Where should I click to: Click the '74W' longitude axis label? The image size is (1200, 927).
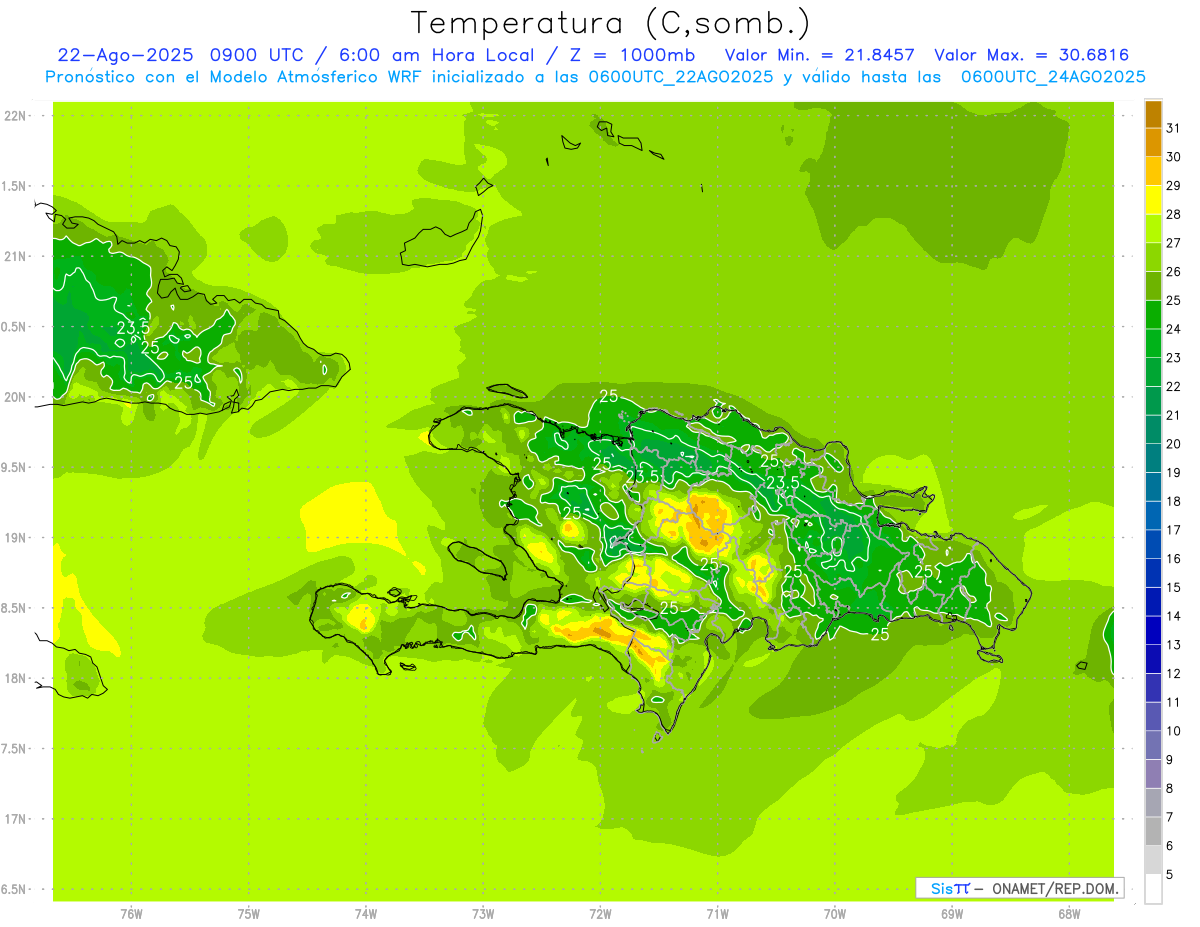366,913
